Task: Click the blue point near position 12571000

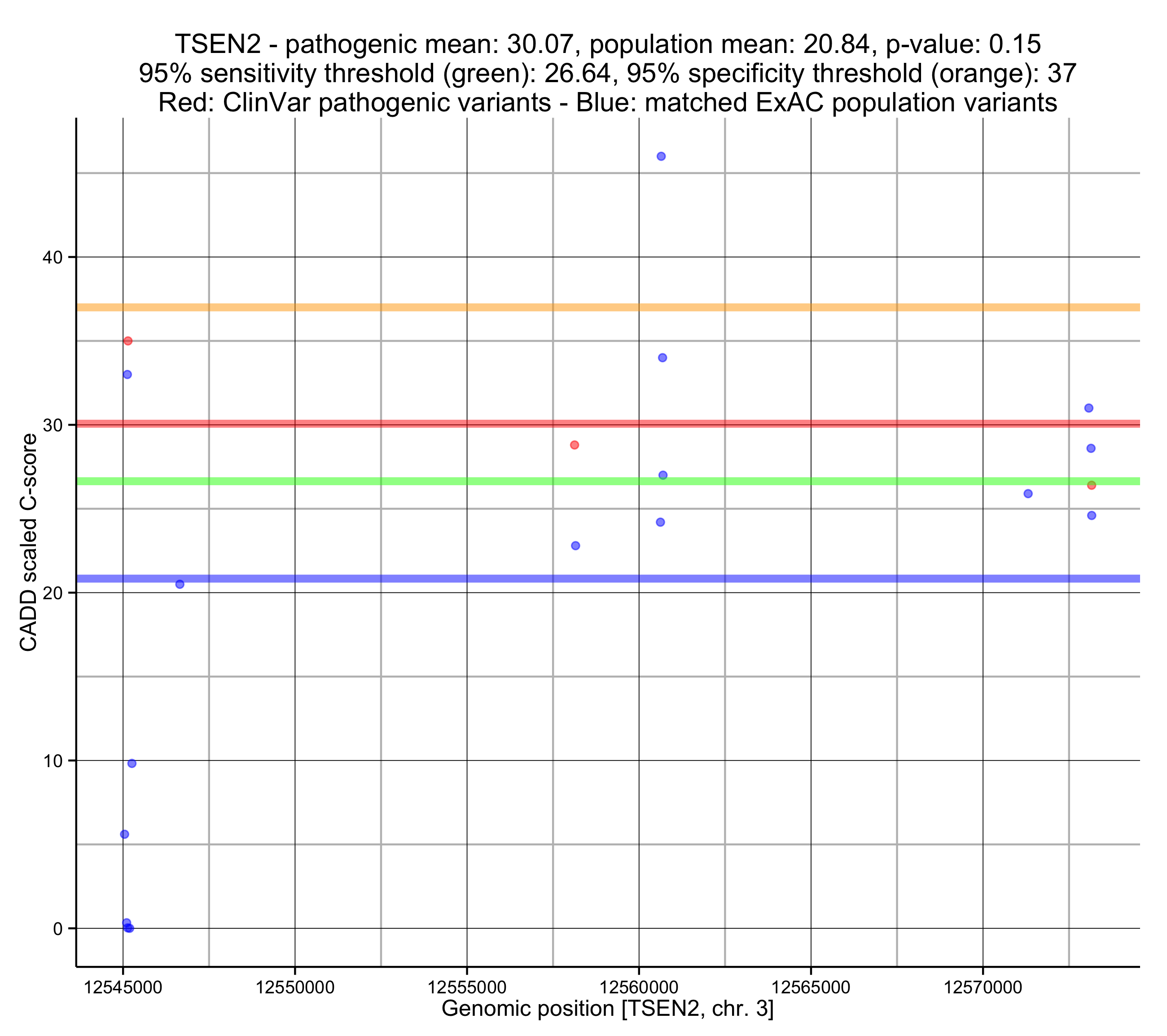Action: (x=1028, y=493)
